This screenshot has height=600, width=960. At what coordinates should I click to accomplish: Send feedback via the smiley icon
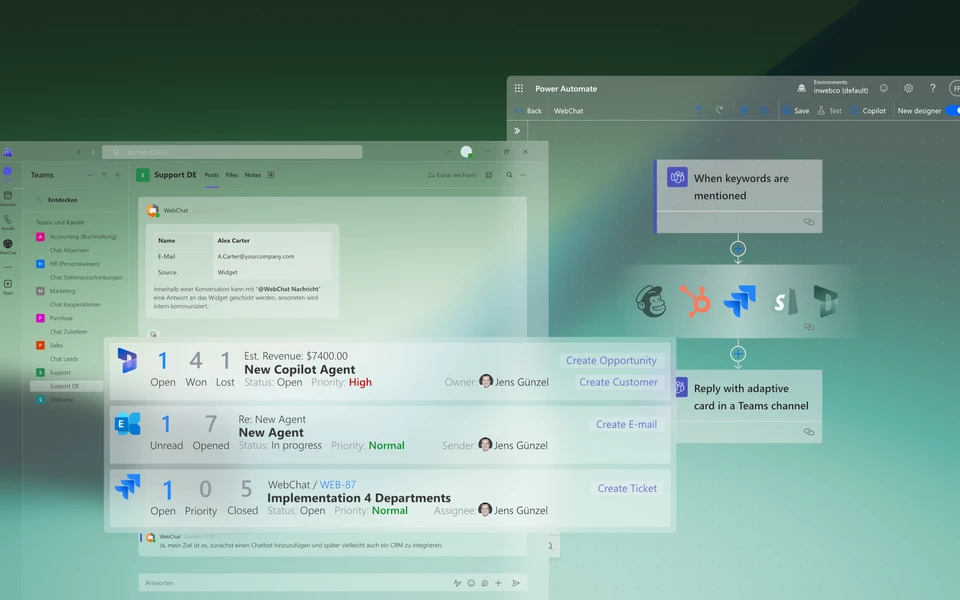[x=883, y=88]
